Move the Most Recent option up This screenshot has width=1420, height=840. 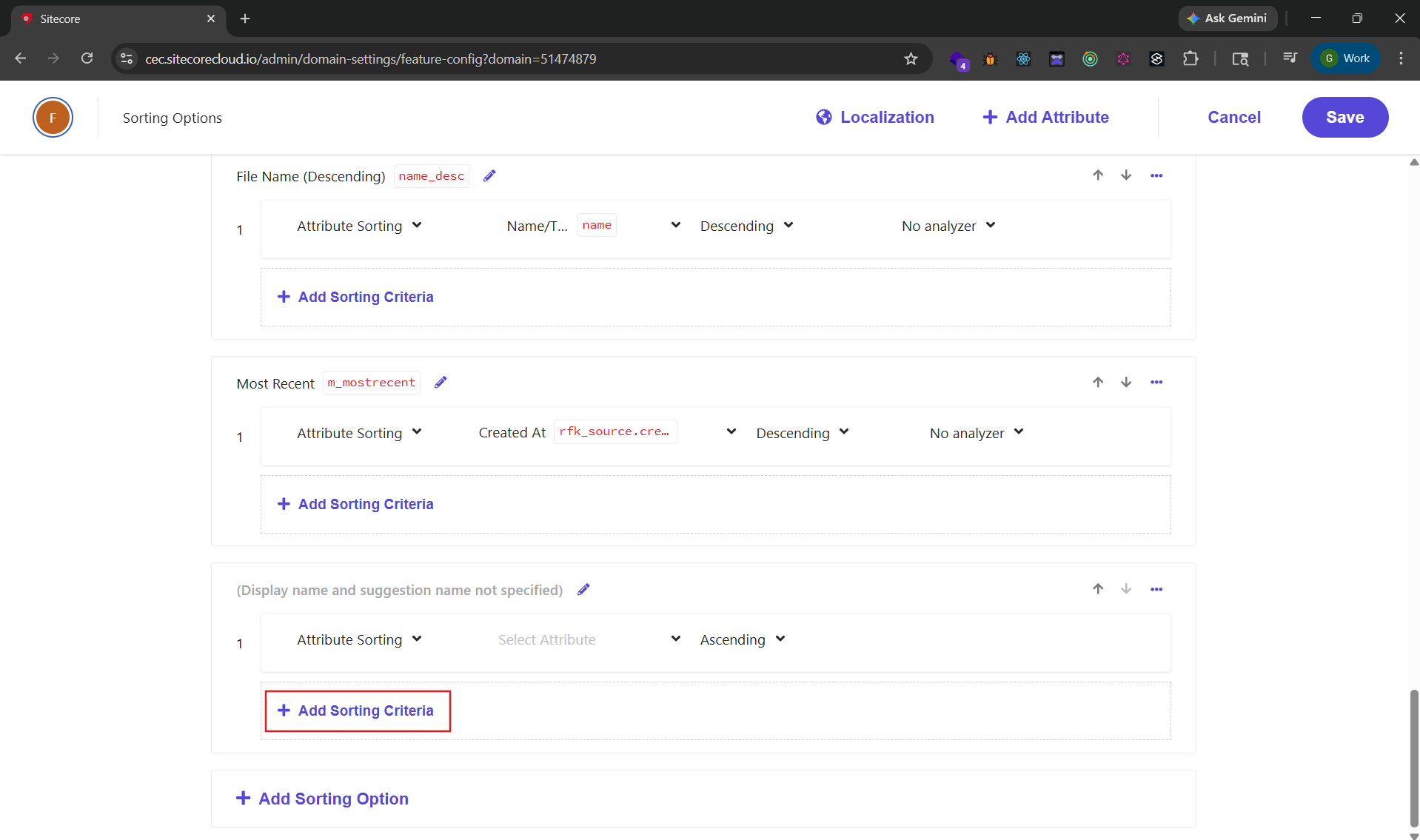(x=1098, y=383)
